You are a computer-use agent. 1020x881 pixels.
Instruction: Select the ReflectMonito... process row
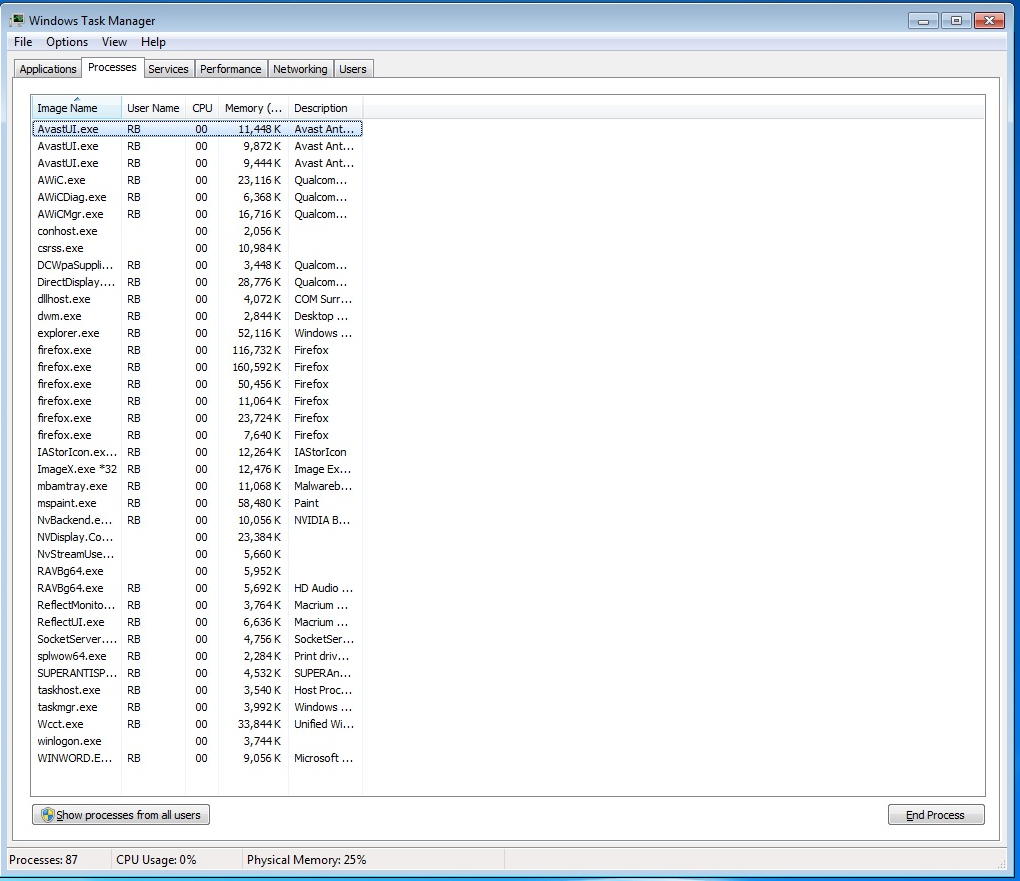pos(197,605)
